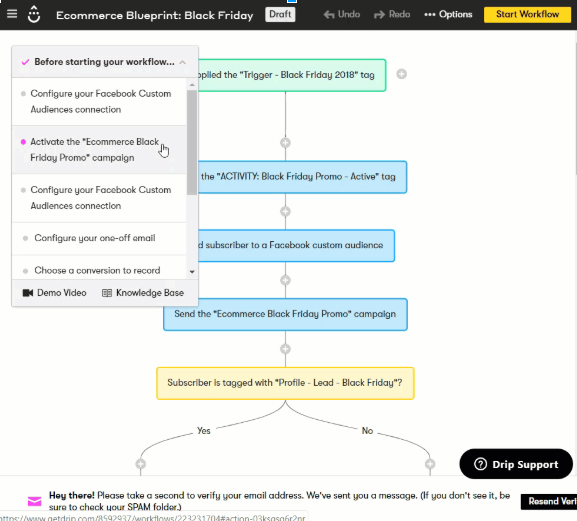
Task: Undo the last workflow change
Action: [342, 14]
